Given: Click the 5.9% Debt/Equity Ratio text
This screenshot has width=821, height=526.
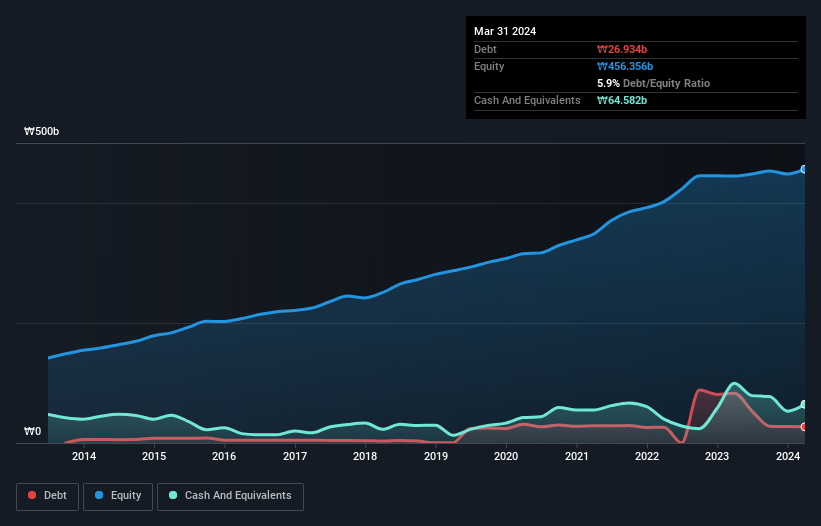Looking at the screenshot, I should coord(653,83).
